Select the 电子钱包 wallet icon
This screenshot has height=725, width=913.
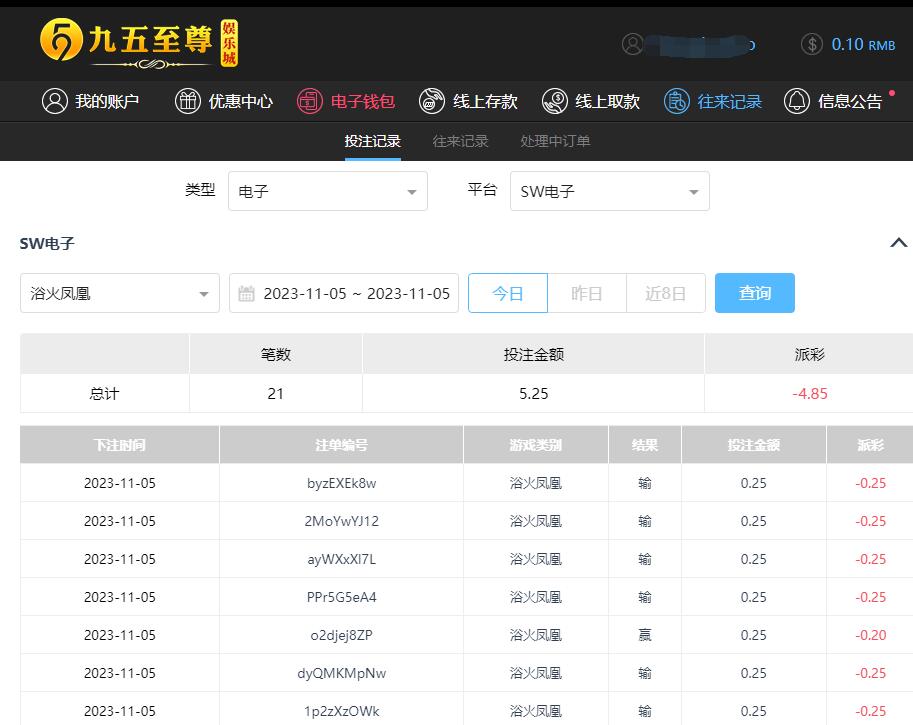[310, 101]
